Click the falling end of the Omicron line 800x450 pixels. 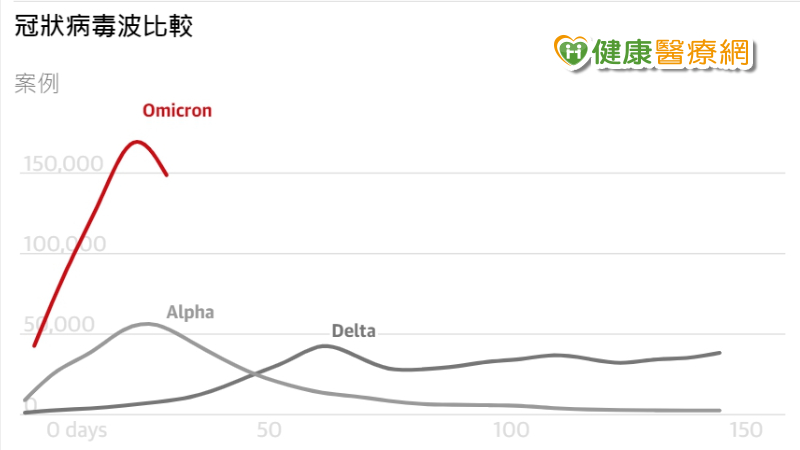click(x=166, y=174)
